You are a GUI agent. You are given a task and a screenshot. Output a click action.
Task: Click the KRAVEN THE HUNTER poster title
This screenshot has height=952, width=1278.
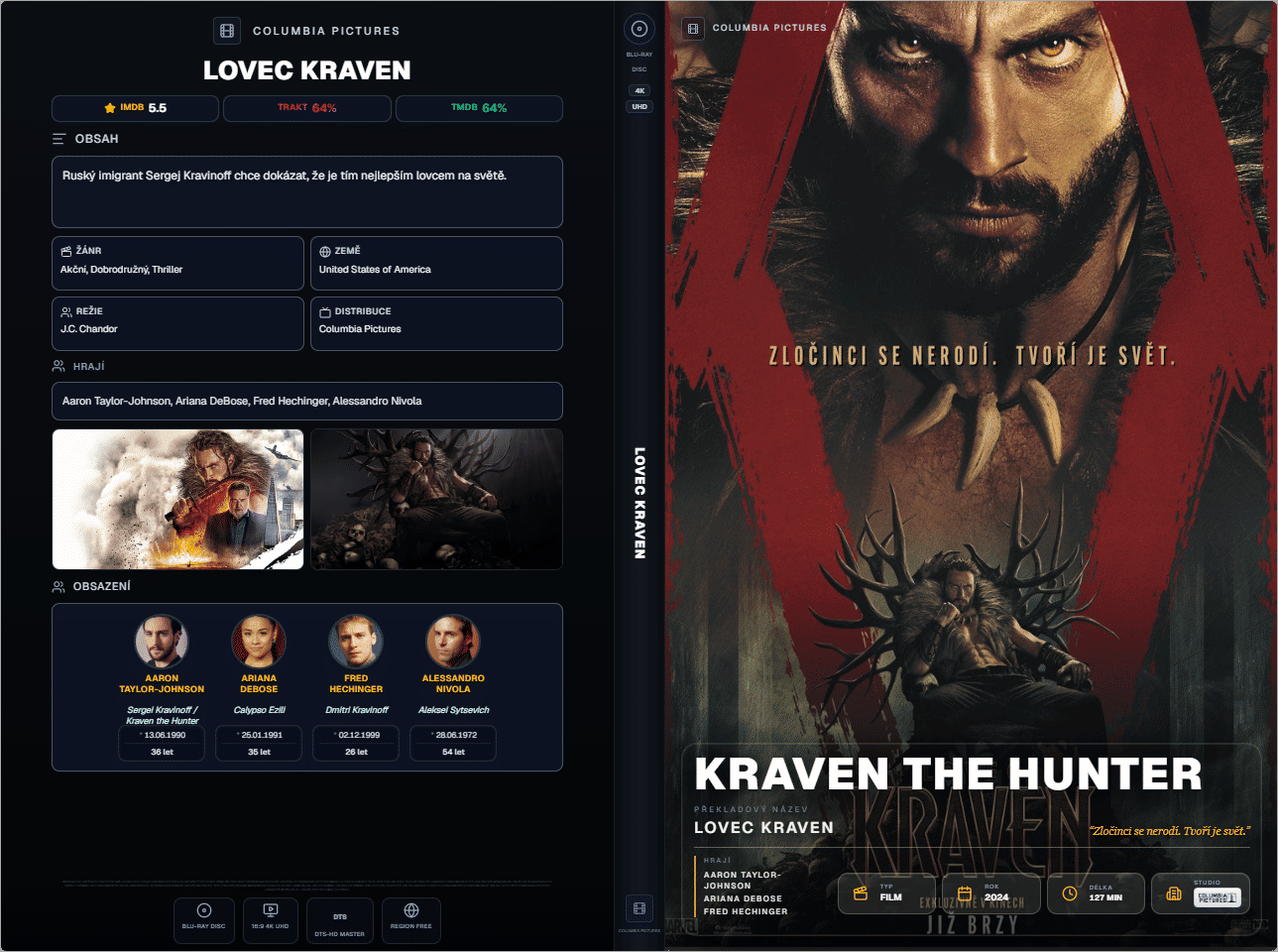(x=948, y=774)
